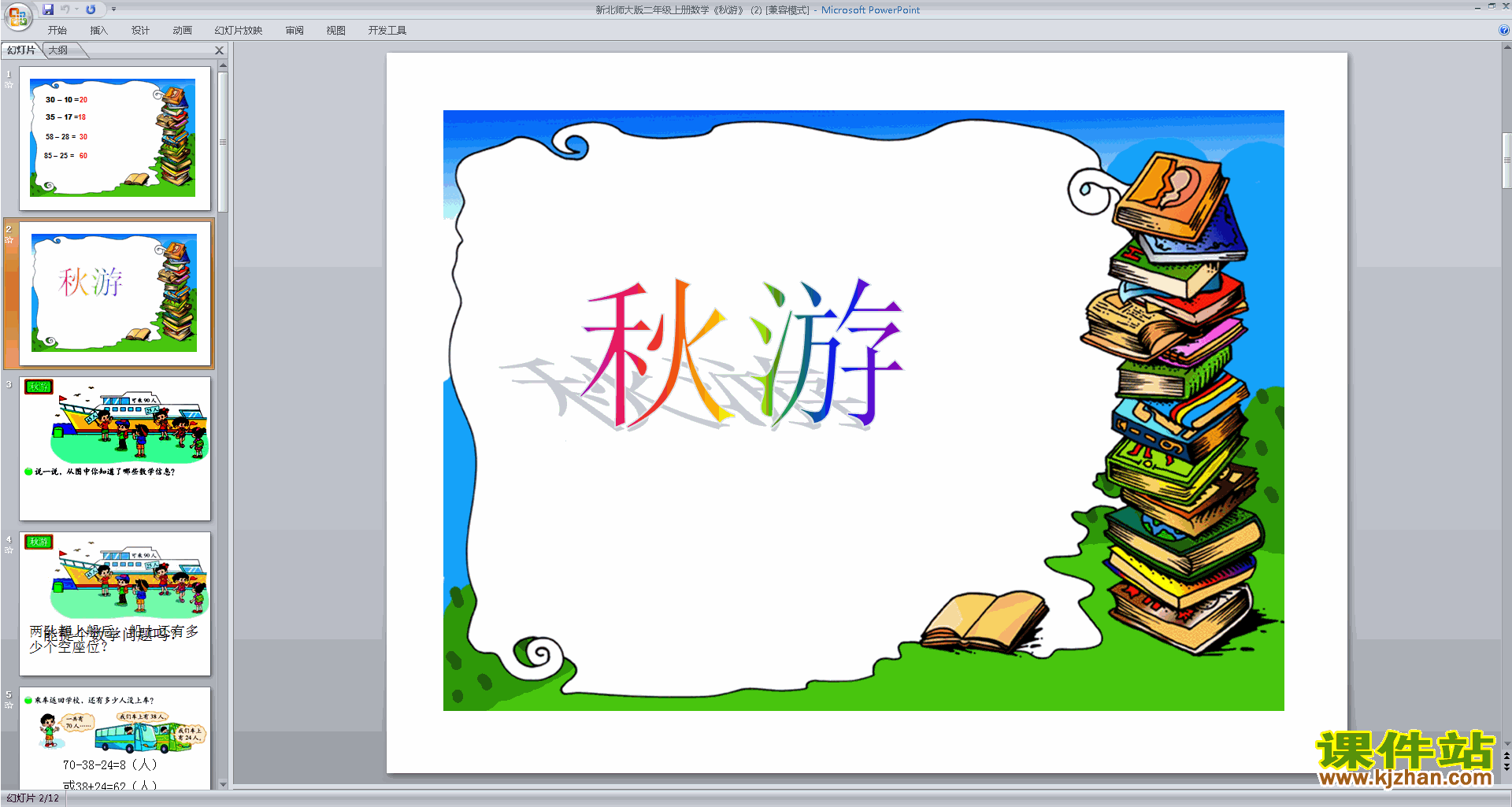Open the 插入 ribbon tab
This screenshot has height=807, width=1512.
tap(98, 31)
